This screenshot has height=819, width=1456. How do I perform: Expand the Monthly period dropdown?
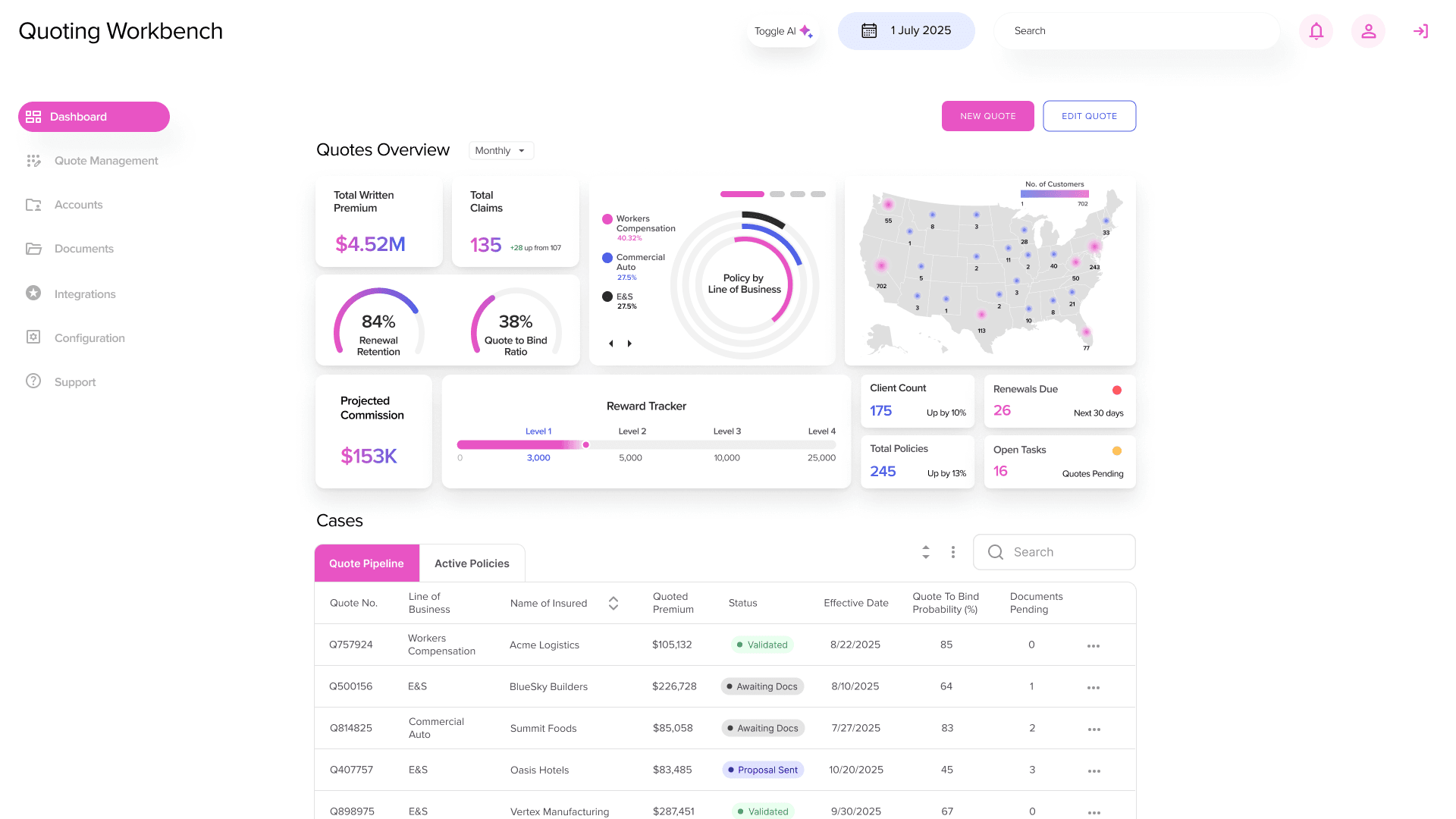pos(501,151)
